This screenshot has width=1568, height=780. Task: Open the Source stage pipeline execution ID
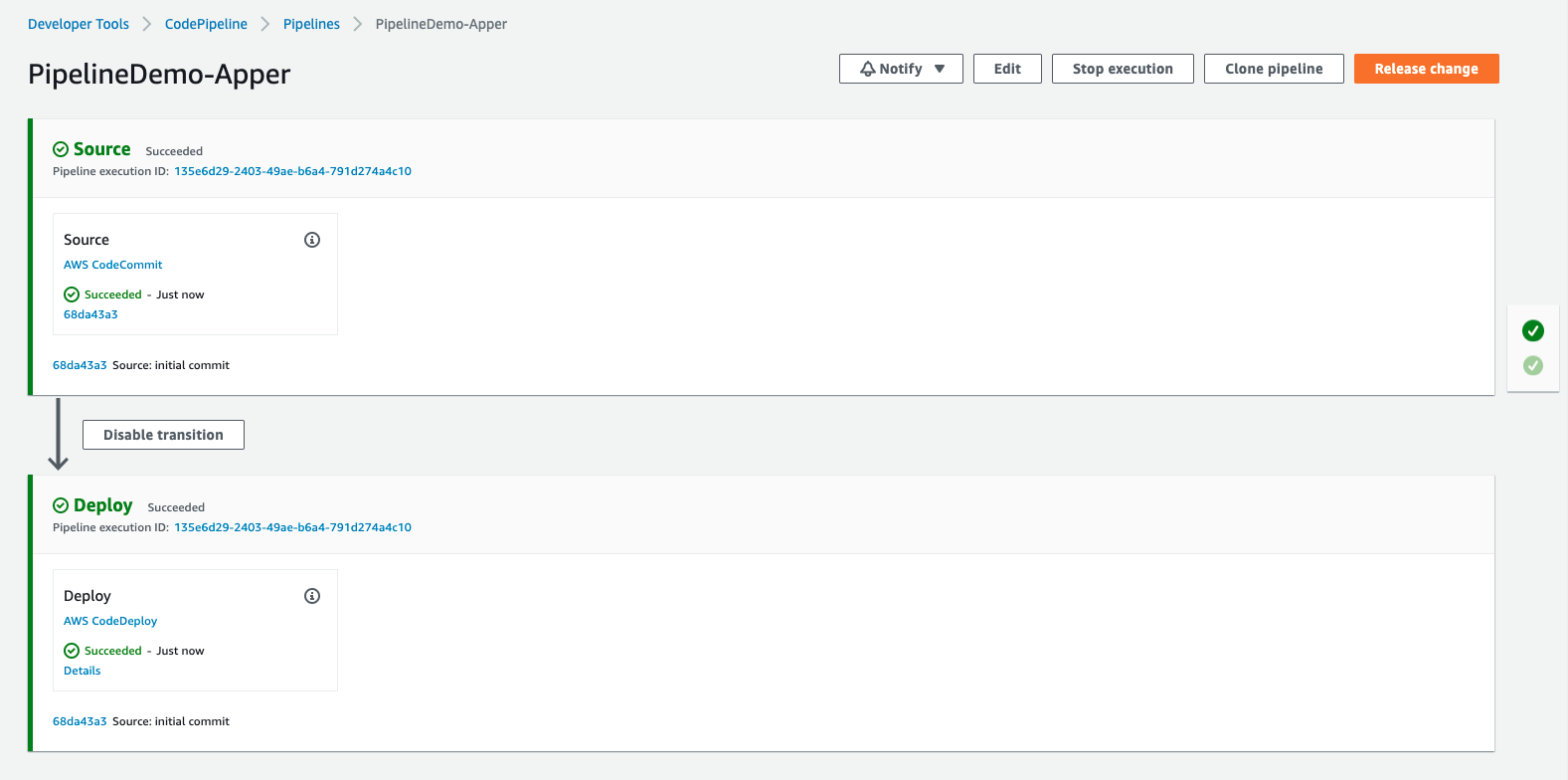(292, 171)
